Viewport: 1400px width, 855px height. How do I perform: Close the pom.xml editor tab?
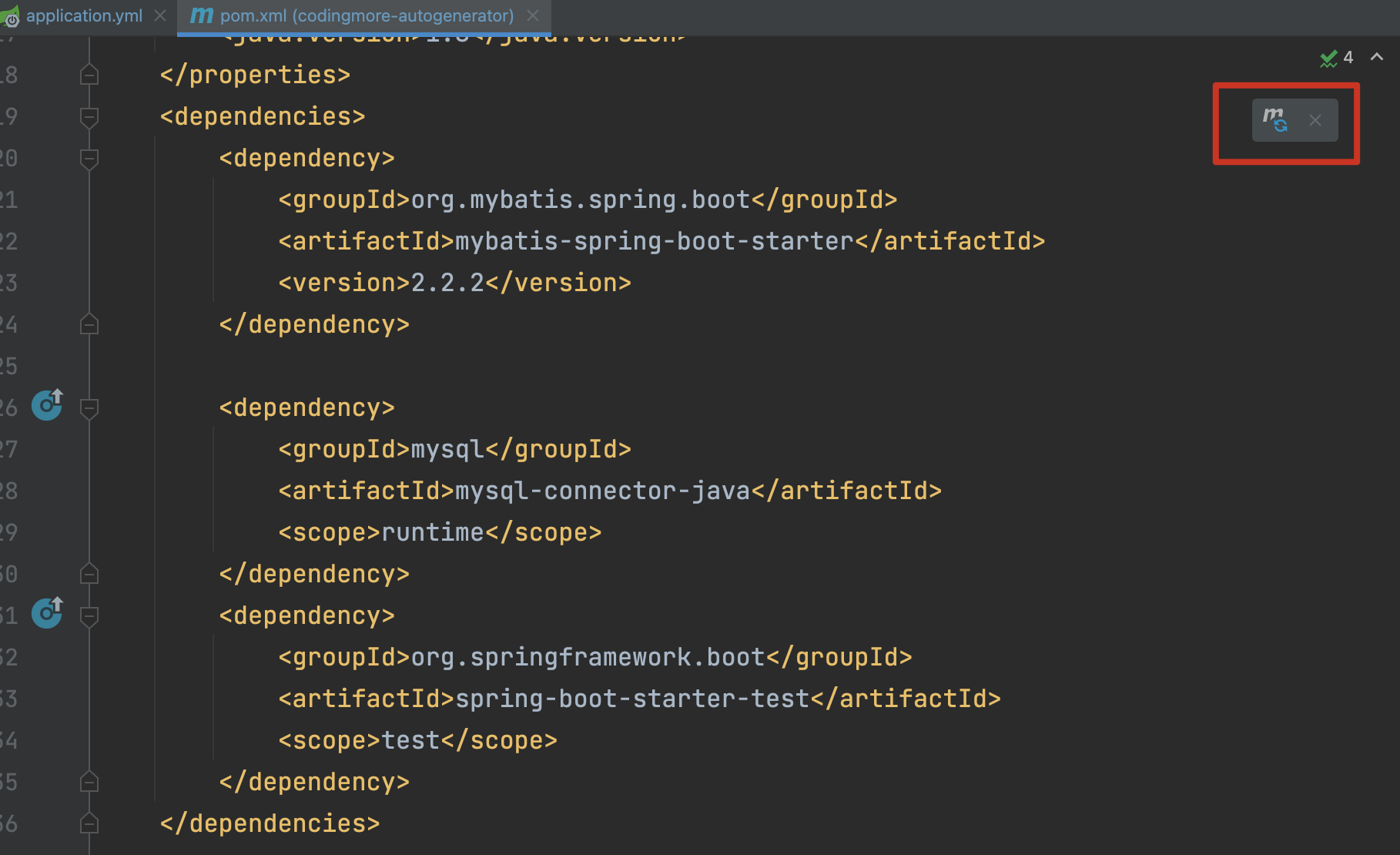[533, 16]
